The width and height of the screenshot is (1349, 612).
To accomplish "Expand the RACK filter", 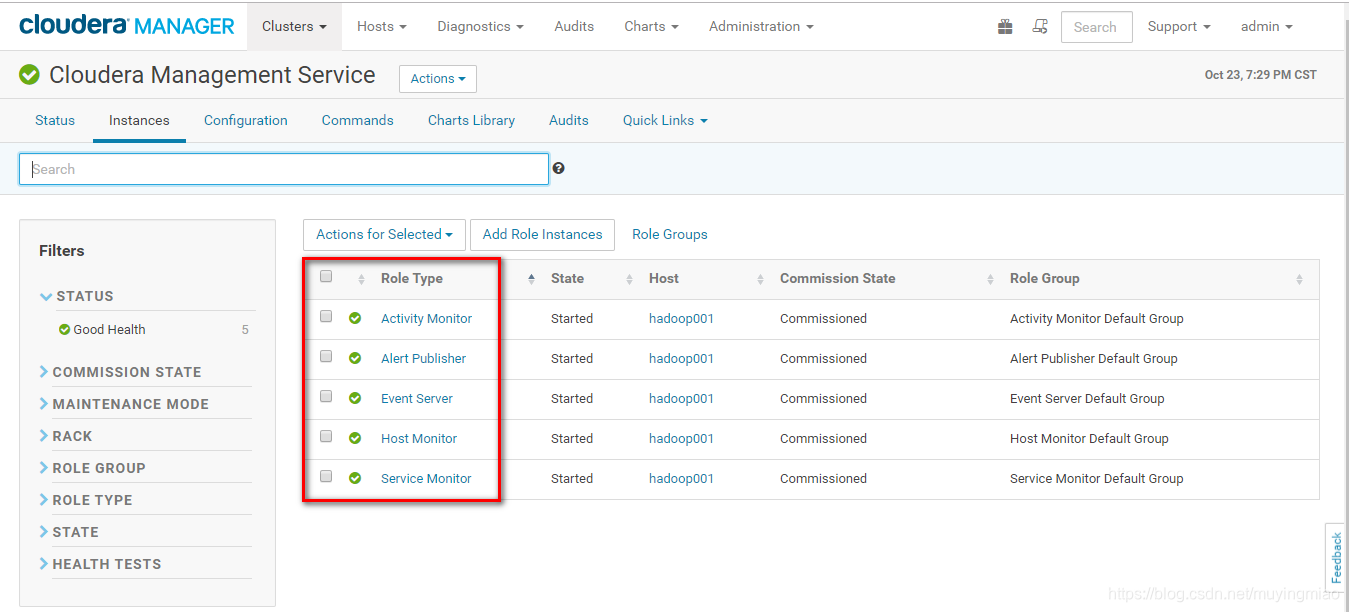I will coord(66,436).
